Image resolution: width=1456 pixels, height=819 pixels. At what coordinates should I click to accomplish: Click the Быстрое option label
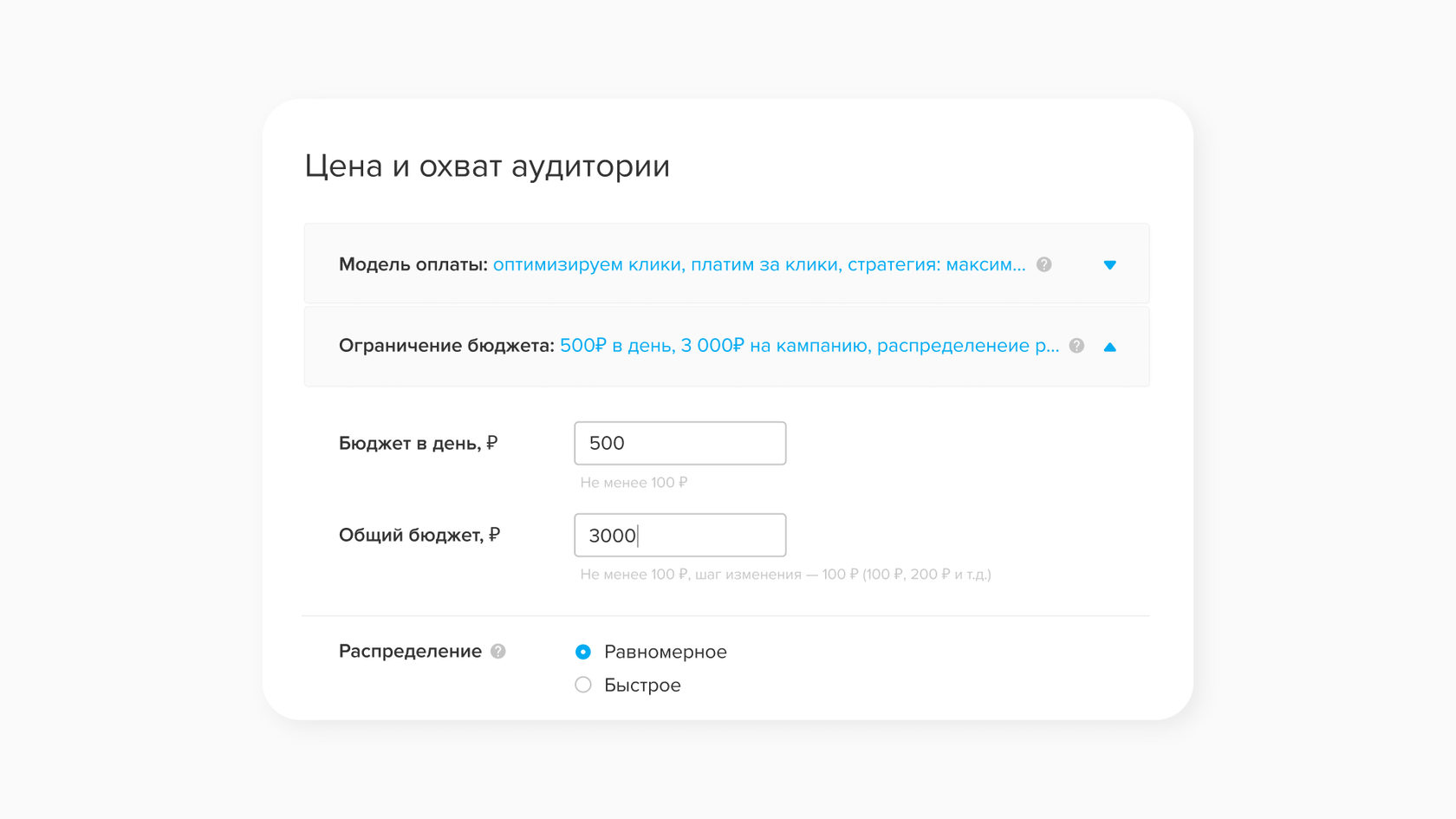pos(642,685)
